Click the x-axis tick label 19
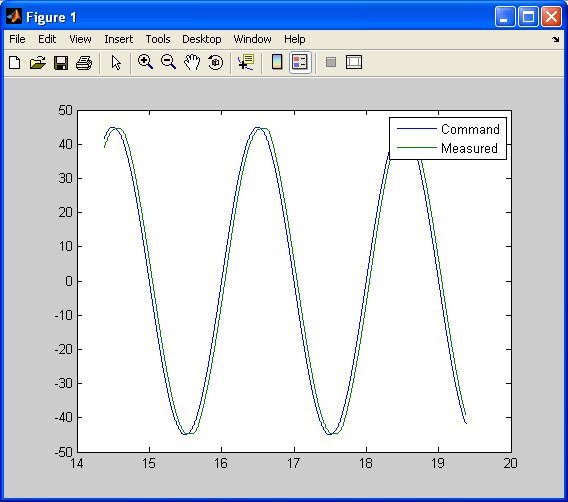Screen dimensions: 568x502 (x=438, y=463)
